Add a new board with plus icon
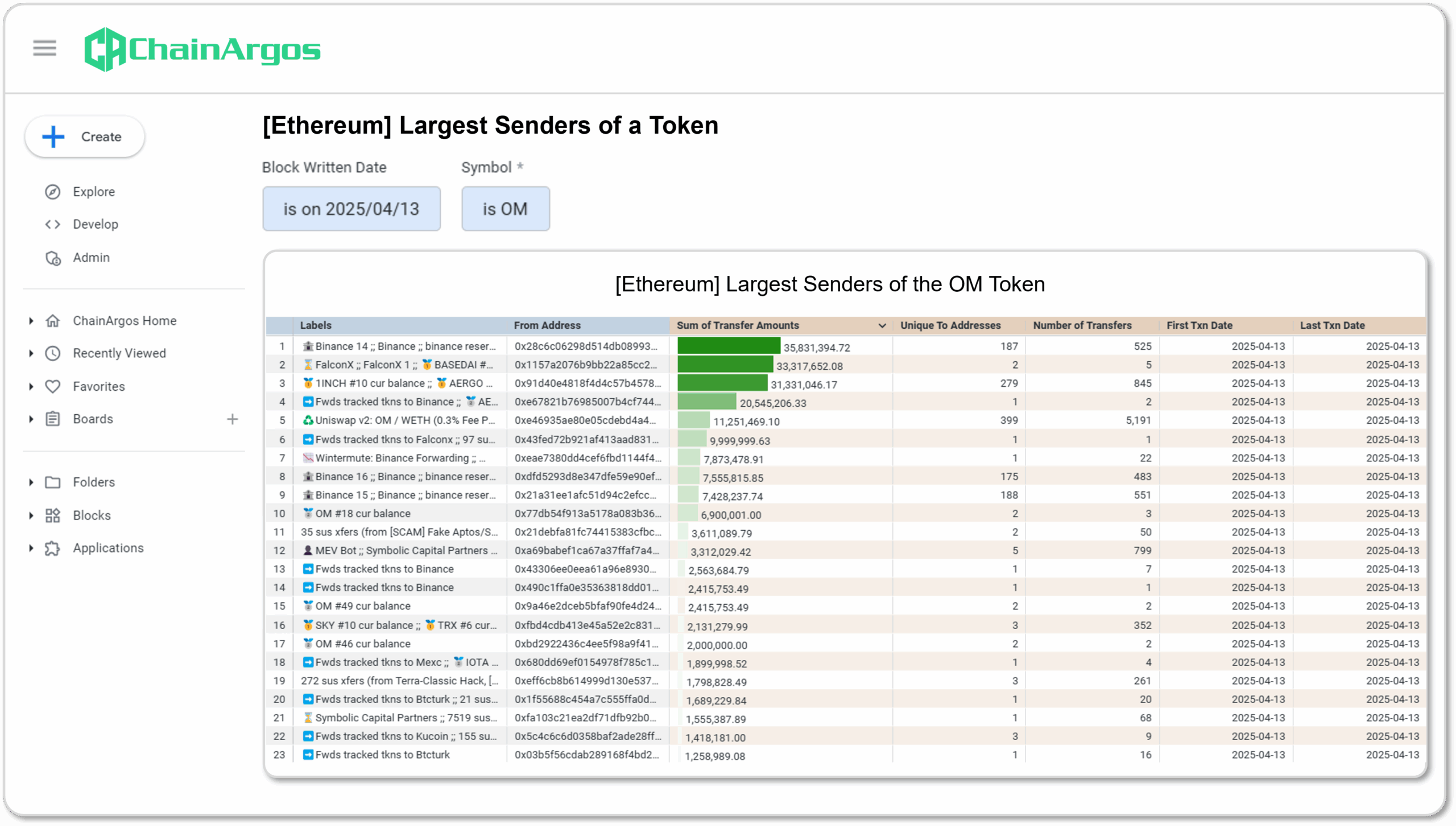 point(232,419)
